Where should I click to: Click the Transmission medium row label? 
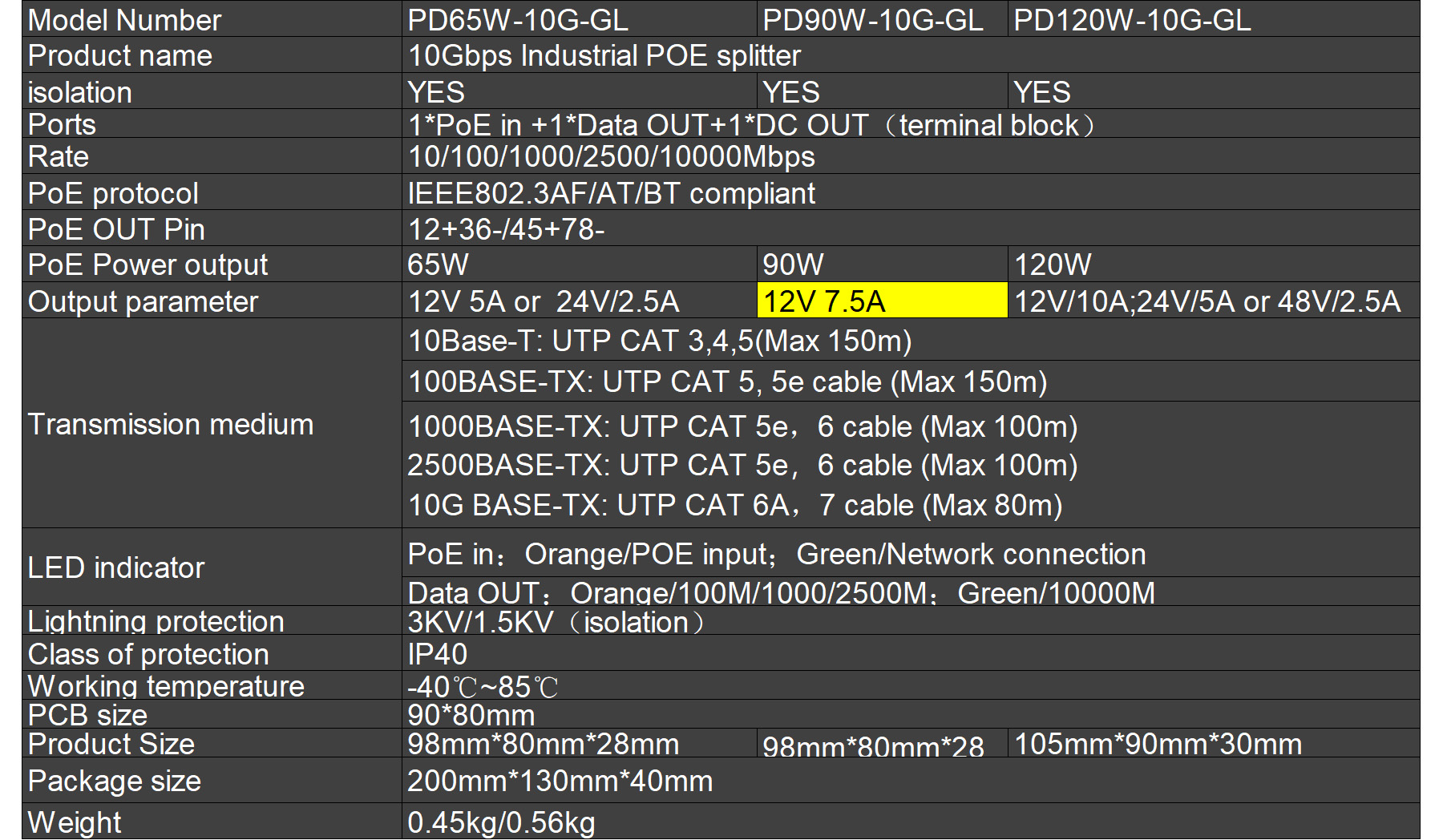(171, 424)
